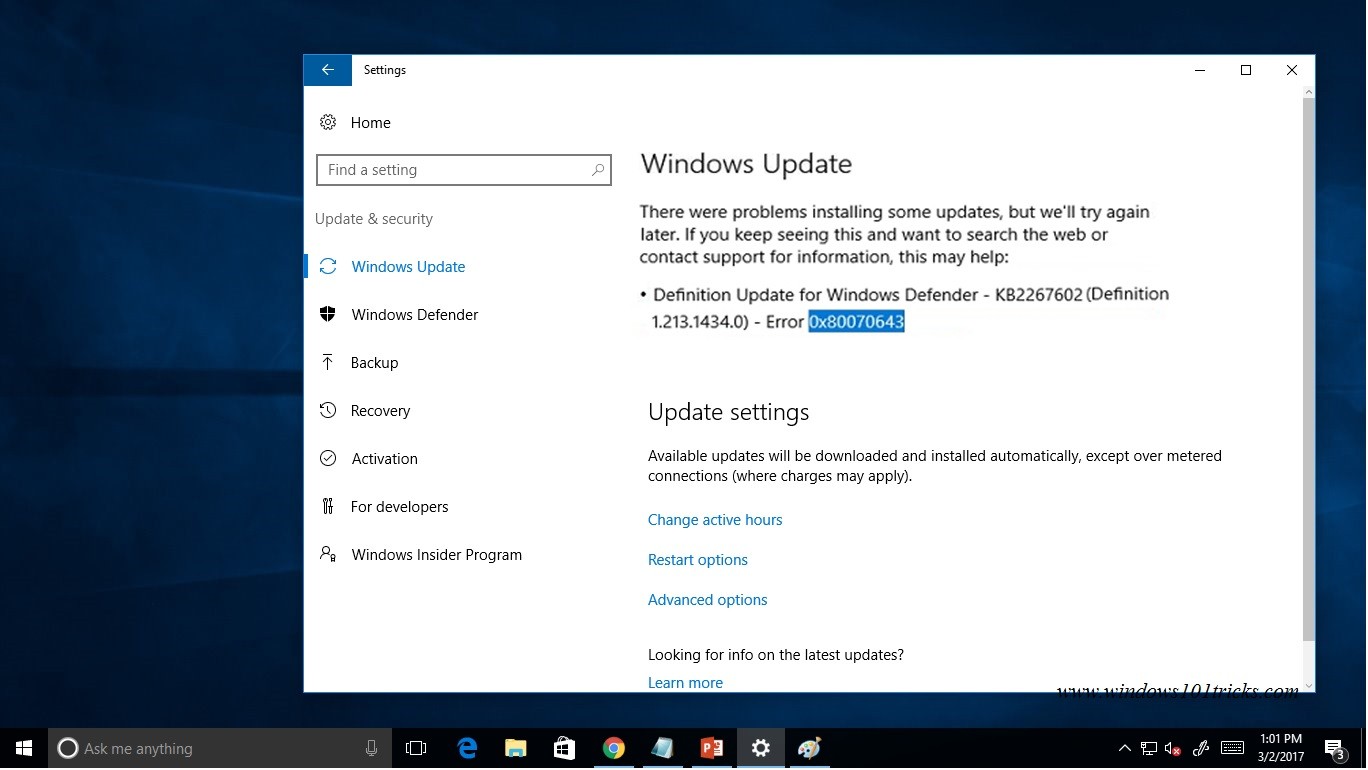Click the Windows Defender shield icon

(327, 314)
